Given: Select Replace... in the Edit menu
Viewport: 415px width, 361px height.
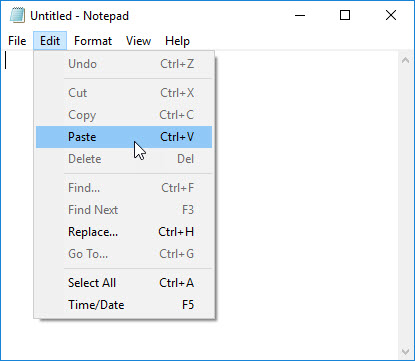Looking at the screenshot, I should (x=124, y=232).
